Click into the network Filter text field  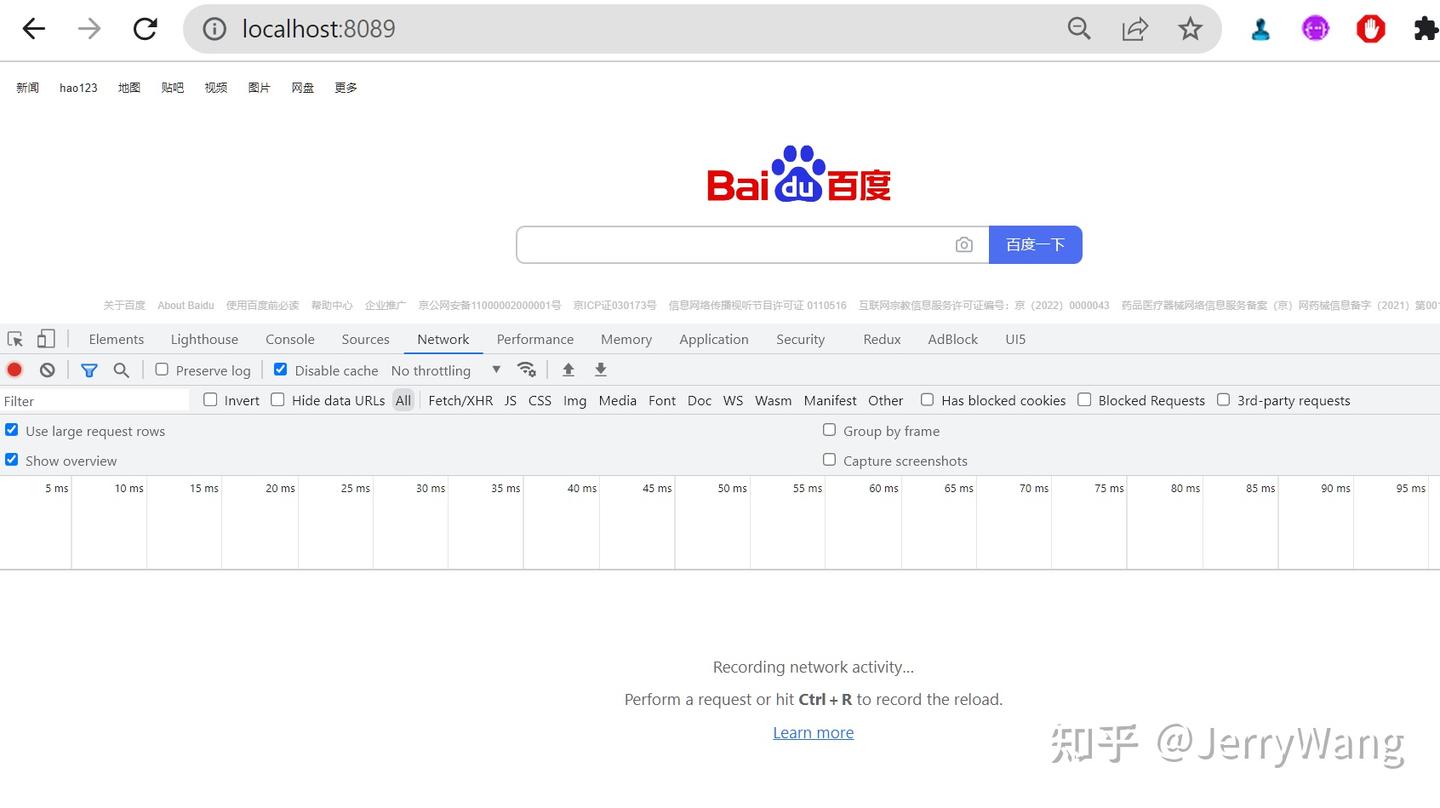pyautogui.click(x=95, y=400)
